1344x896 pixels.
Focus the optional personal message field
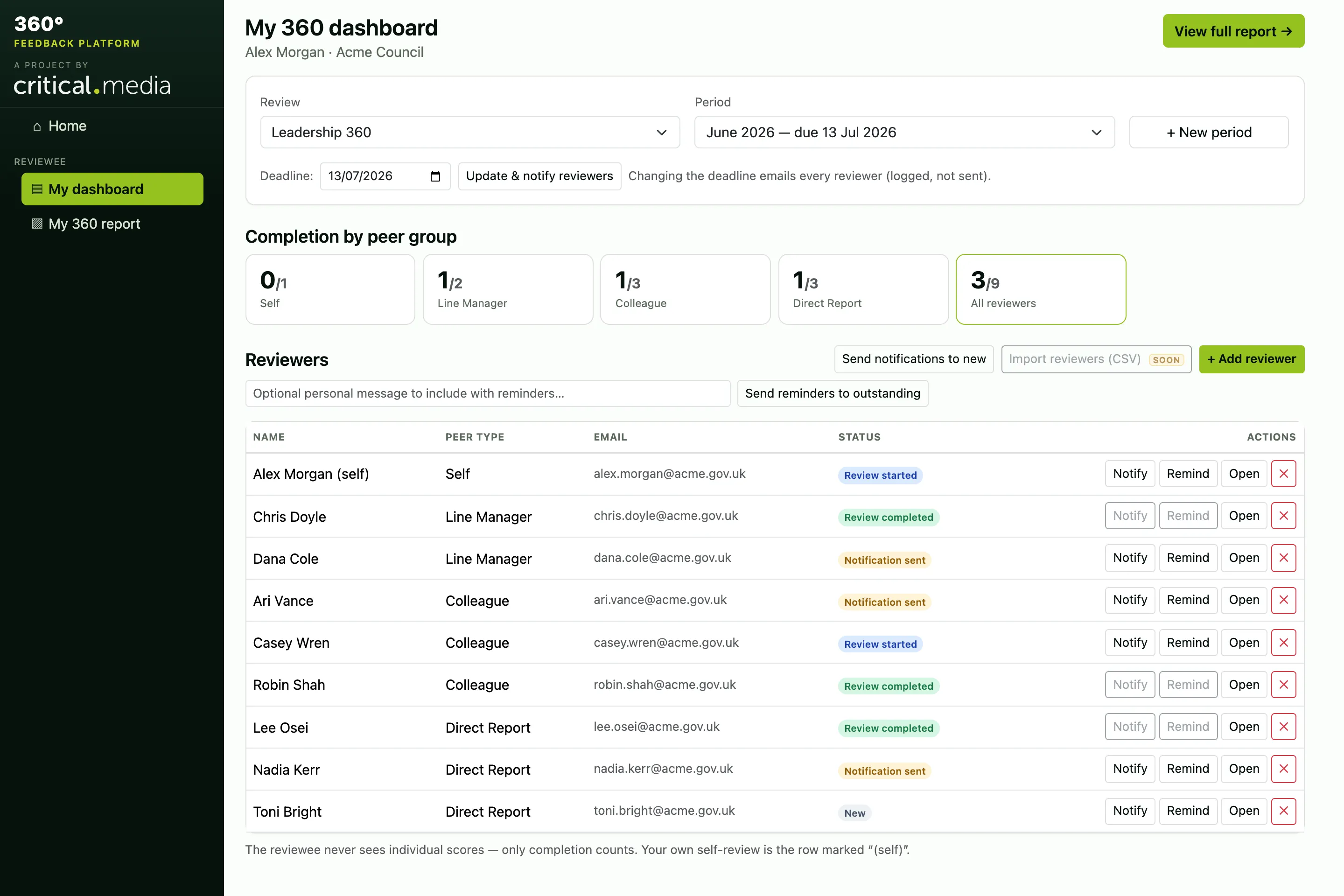(488, 394)
